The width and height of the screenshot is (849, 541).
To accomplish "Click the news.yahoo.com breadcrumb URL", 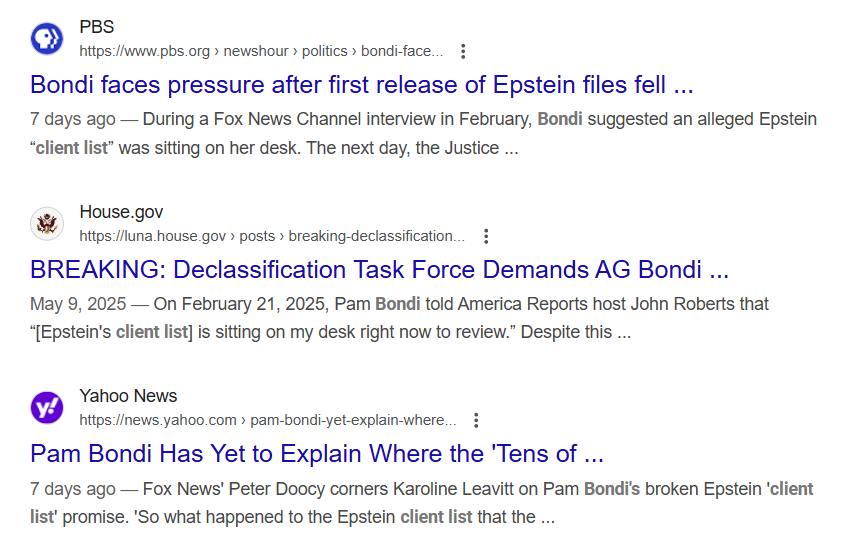I will coord(267,420).
